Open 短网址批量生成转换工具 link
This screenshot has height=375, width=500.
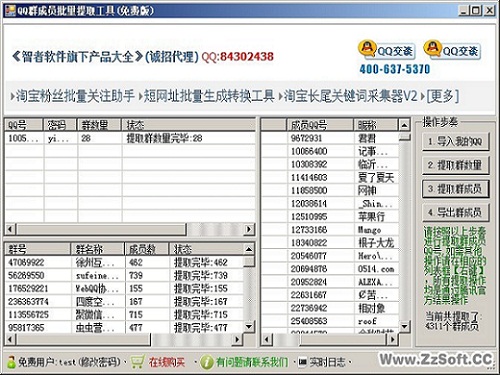point(209,96)
